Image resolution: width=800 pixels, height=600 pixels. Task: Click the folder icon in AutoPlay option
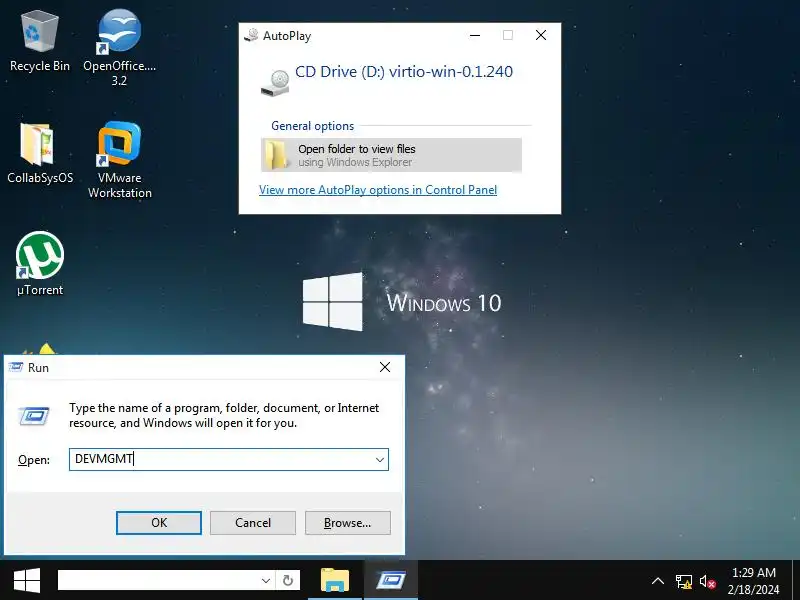click(277, 155)
